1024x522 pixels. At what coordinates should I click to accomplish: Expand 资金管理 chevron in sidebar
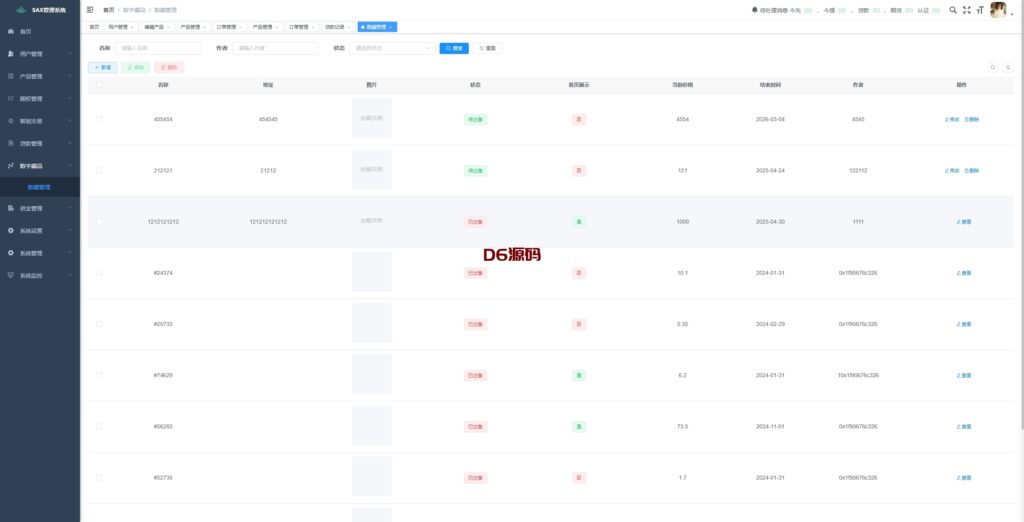point(69,208)
